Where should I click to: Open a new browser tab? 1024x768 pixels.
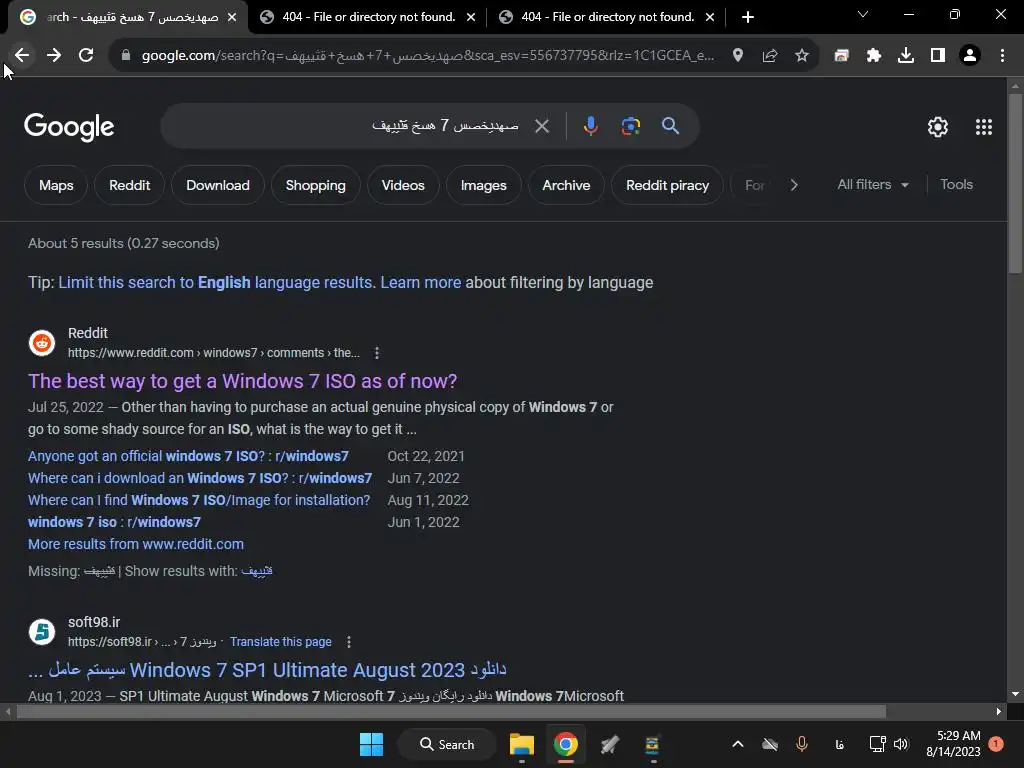coord(748,18)
